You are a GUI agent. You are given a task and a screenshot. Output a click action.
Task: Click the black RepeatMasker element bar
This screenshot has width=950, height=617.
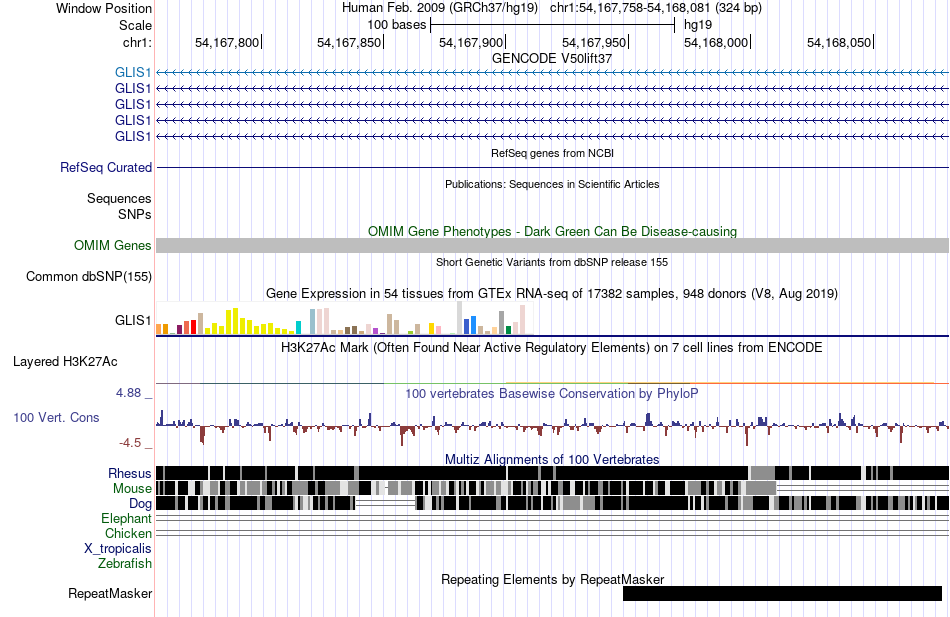click(x=782, y=593)
